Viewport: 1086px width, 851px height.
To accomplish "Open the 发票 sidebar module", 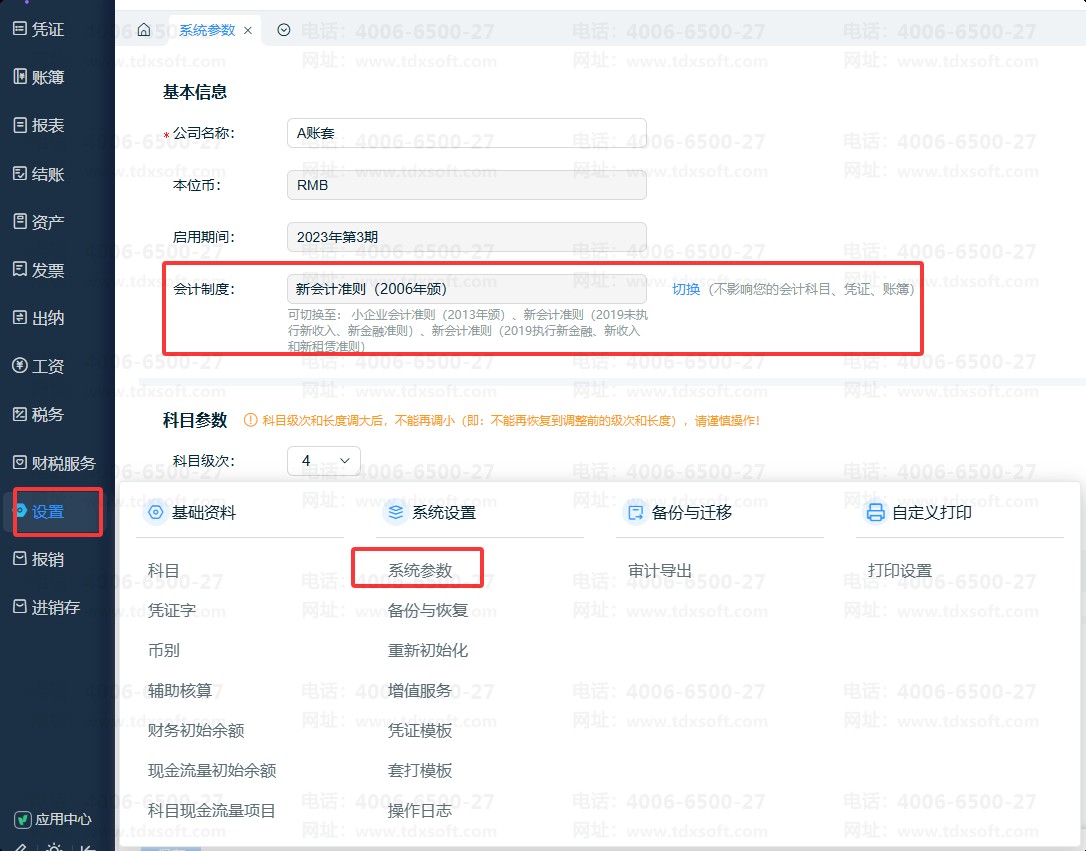I will (47, 270).
